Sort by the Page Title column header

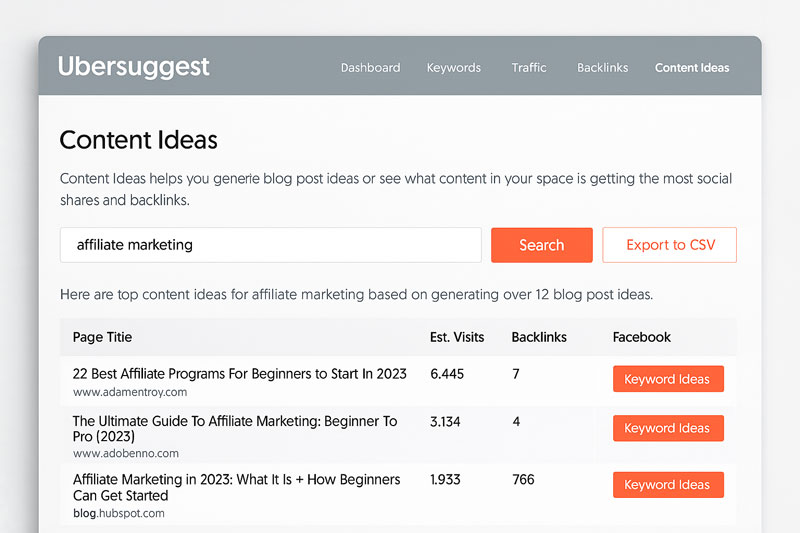pyautogui.click(x=102, y=337)
